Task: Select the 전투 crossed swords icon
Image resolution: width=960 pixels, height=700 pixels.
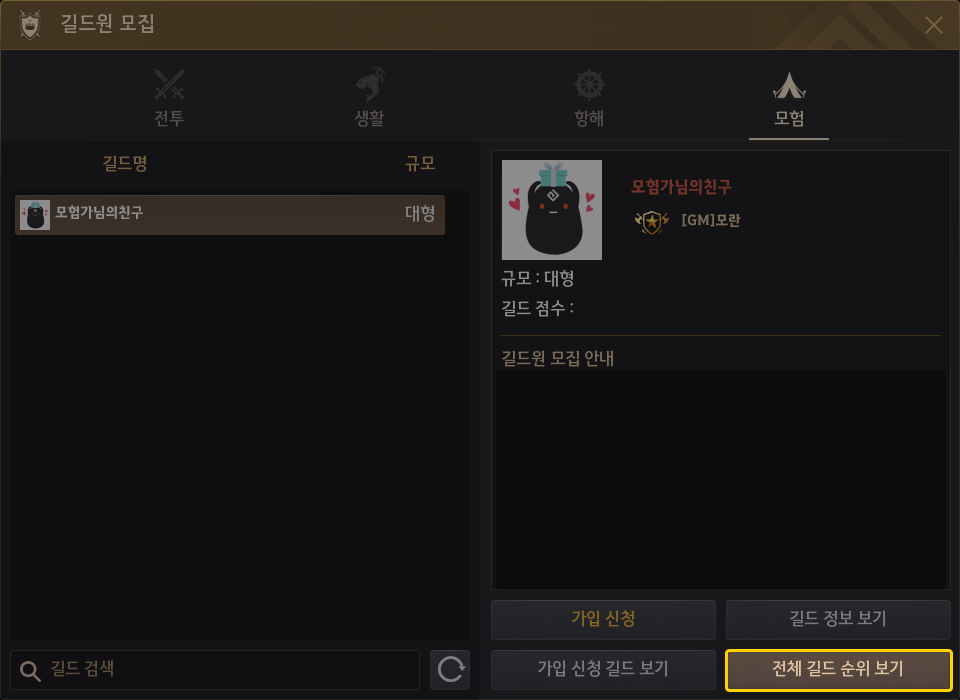Action: click(x=170, y=85)
